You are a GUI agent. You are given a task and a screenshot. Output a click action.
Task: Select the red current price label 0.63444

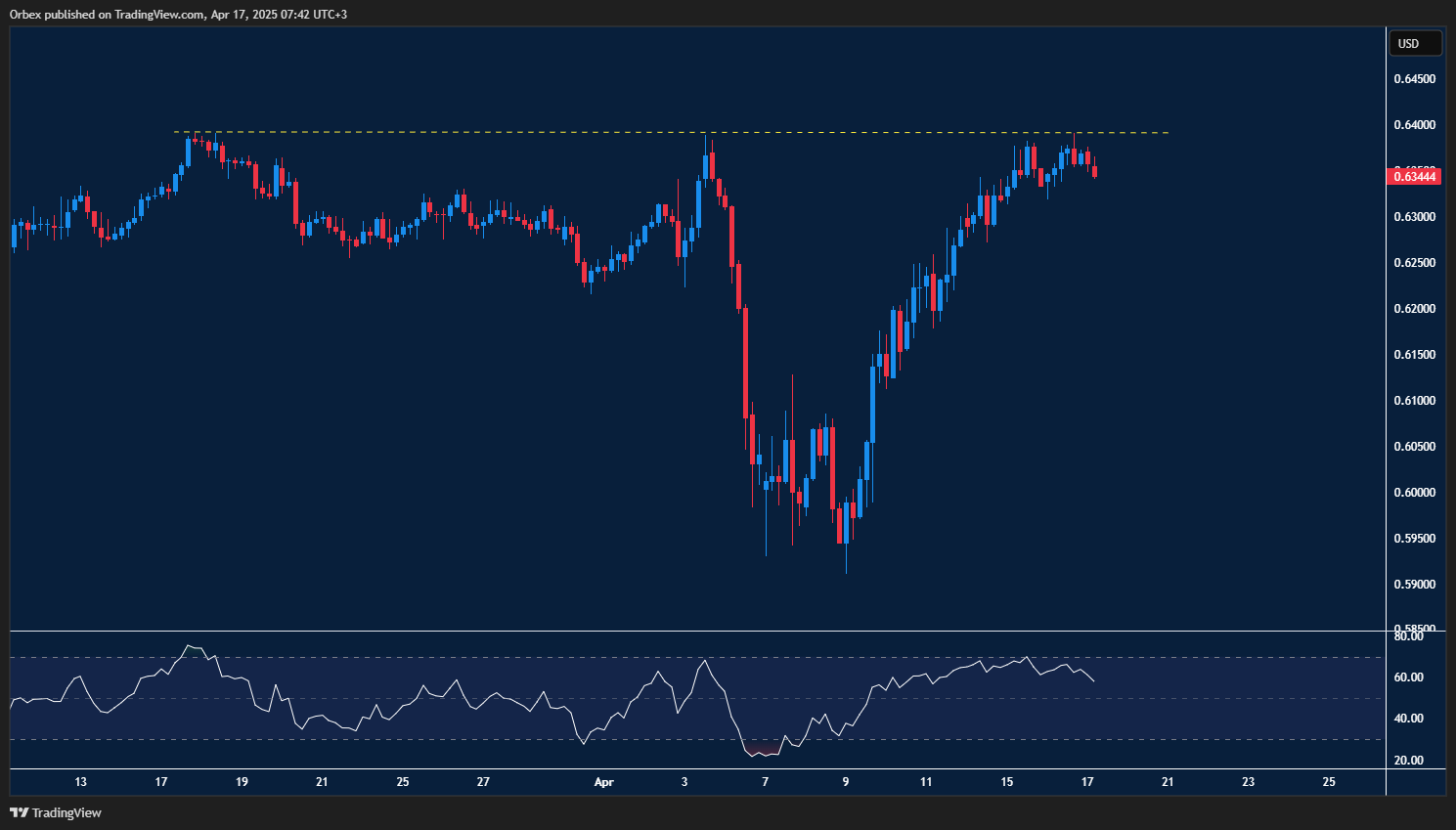pyautogui.click(x=1414, y=176)
